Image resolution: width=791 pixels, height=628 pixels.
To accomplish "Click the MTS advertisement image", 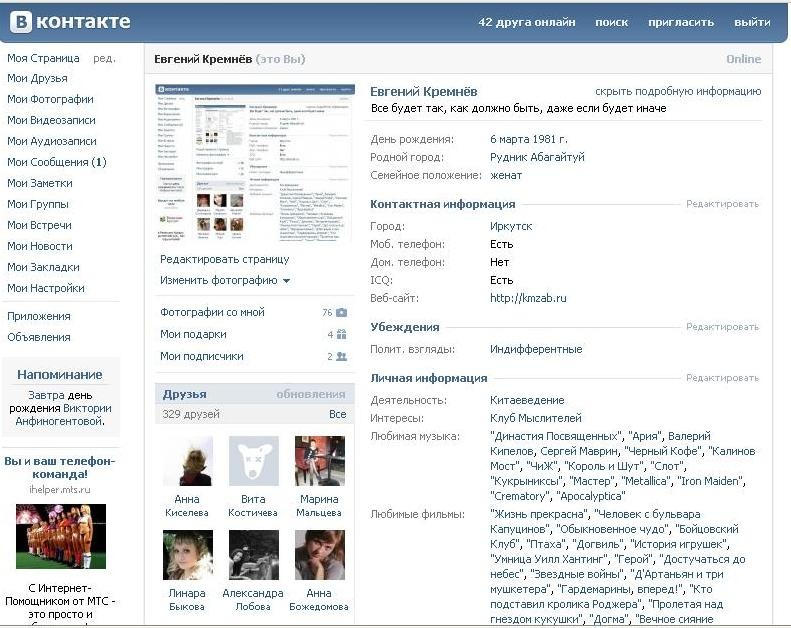I will pos(61,536).
